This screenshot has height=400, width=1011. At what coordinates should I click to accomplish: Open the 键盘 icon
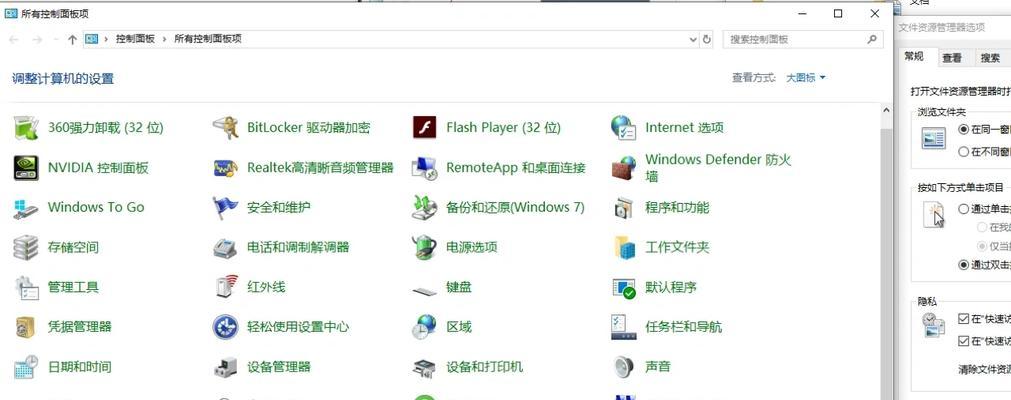coord(424,291)
